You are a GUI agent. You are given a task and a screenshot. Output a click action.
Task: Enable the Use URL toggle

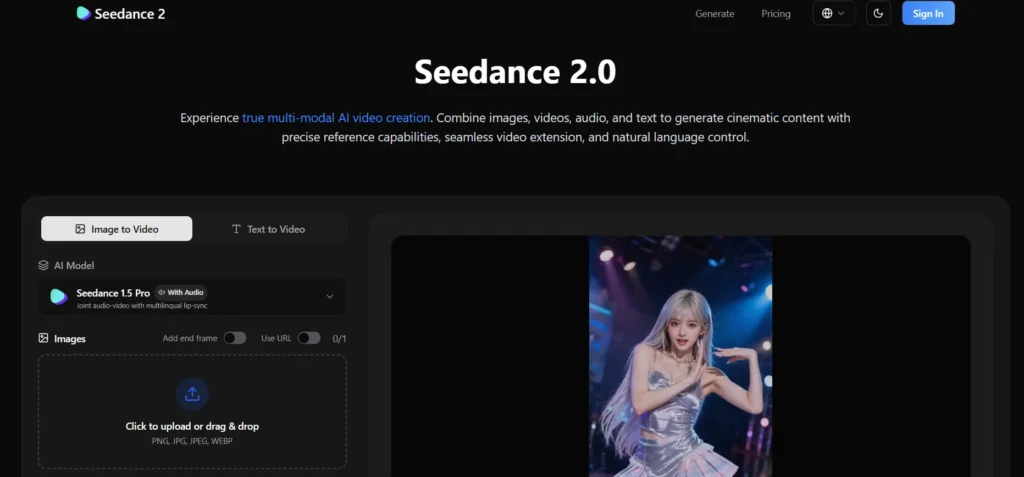(x=309, y=338)
